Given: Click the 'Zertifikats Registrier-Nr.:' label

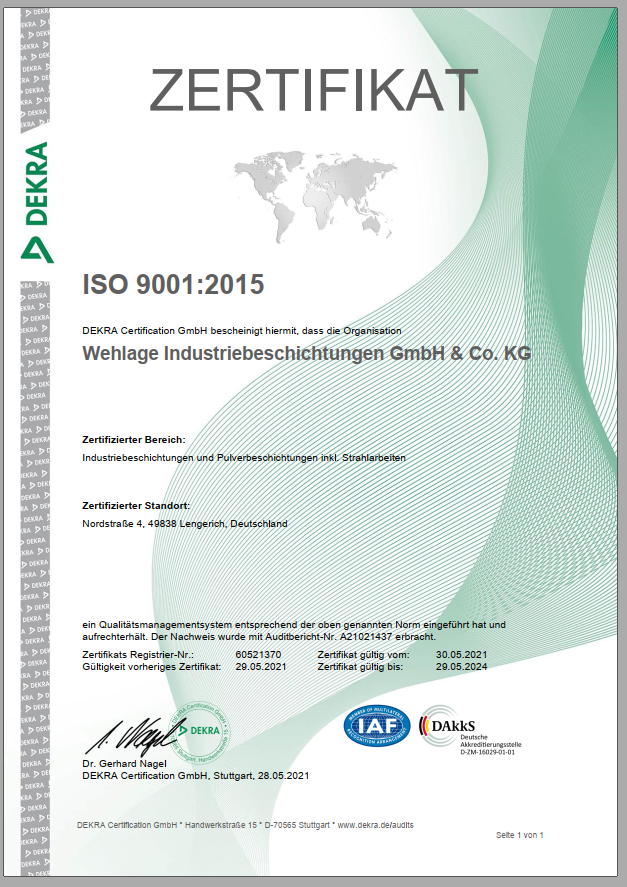Looking at the screenshot, I should pyautogui.click(x=138, y=655).
